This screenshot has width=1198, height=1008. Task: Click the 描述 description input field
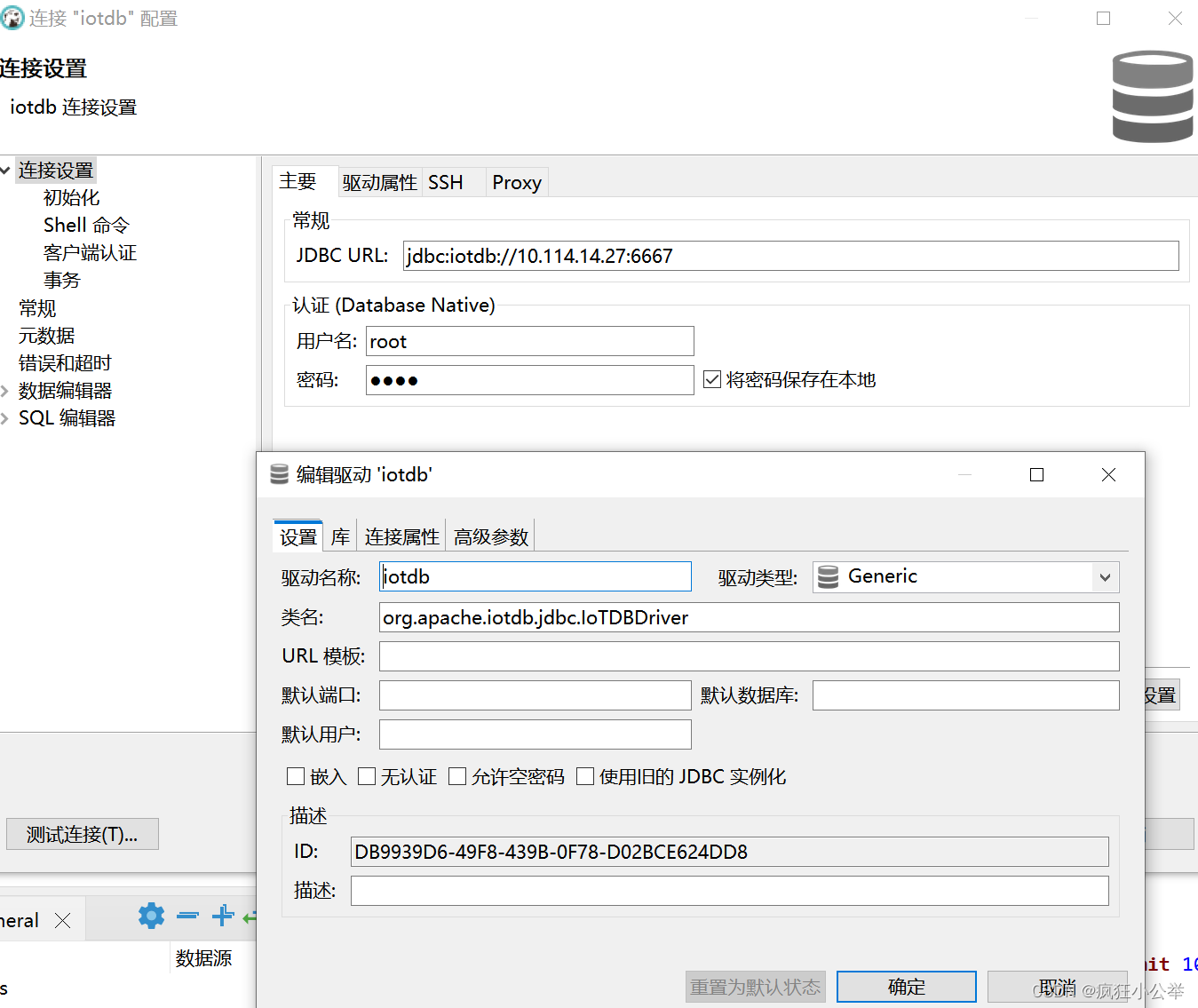tap(729, 891)
